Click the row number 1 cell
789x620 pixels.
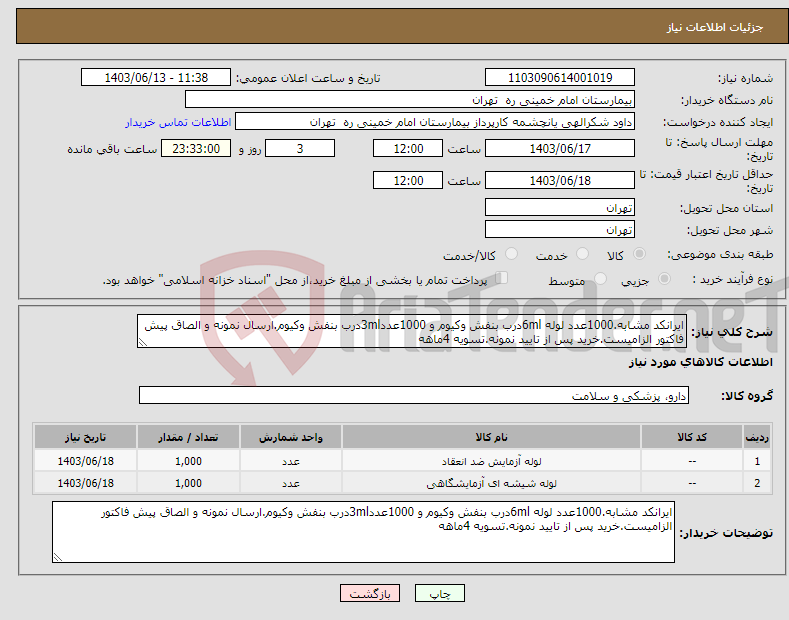point(757,461)
